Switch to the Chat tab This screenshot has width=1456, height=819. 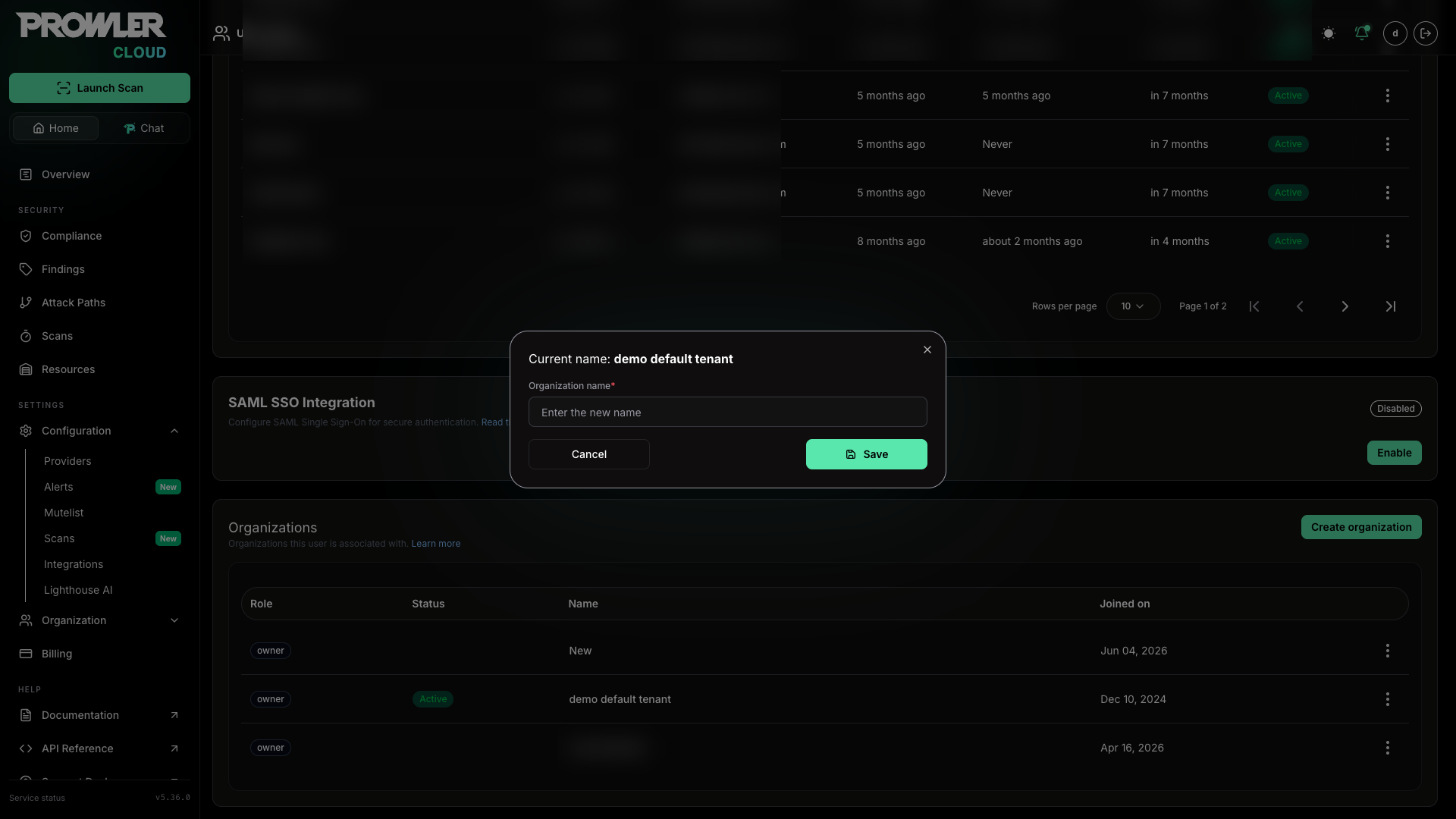(x=143, y=128)
